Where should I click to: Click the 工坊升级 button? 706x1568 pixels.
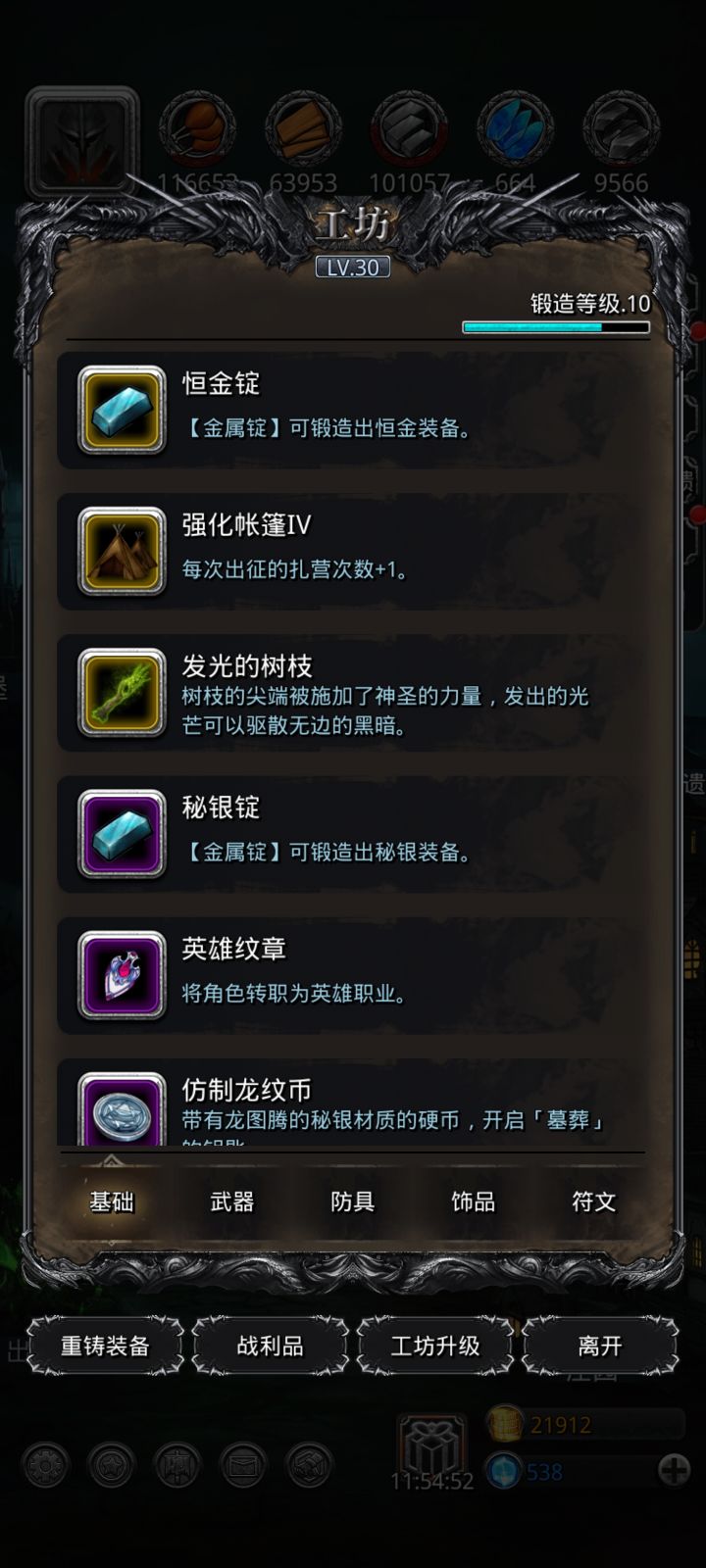pyautogui.click(x=435, y=1346)
